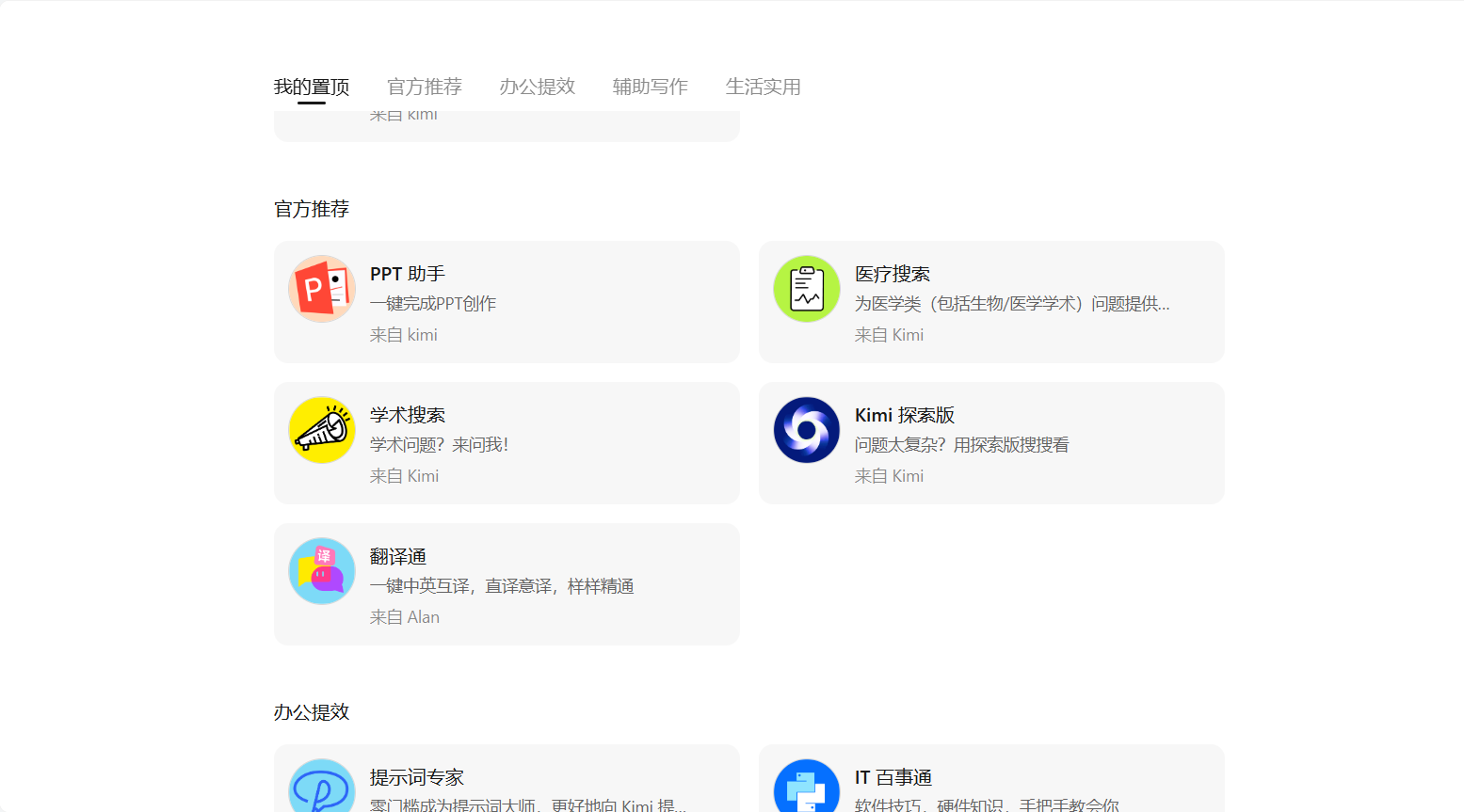The height and width of the screenshot is (812, 1464).
Task: Open the Kimi 探索版 assistant card
Action: click(990, 442)
